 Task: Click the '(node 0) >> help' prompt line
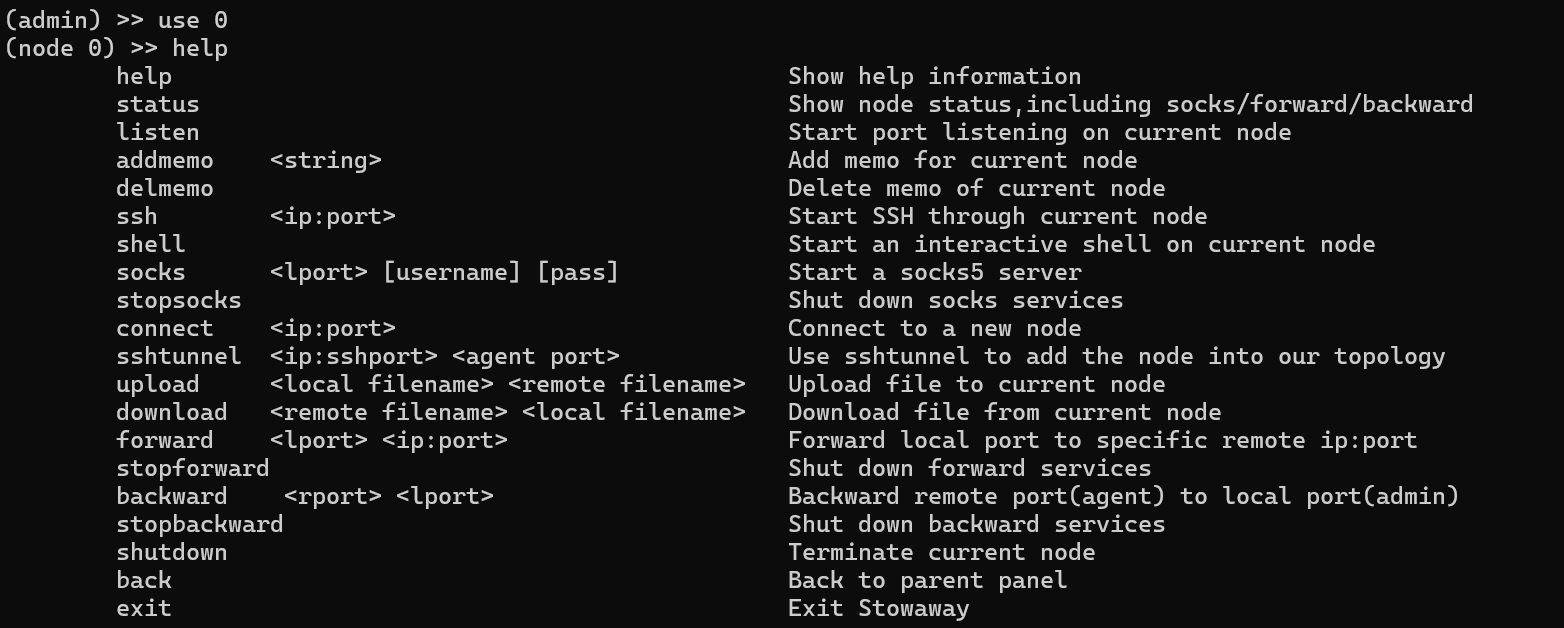[x=116, y=48]
